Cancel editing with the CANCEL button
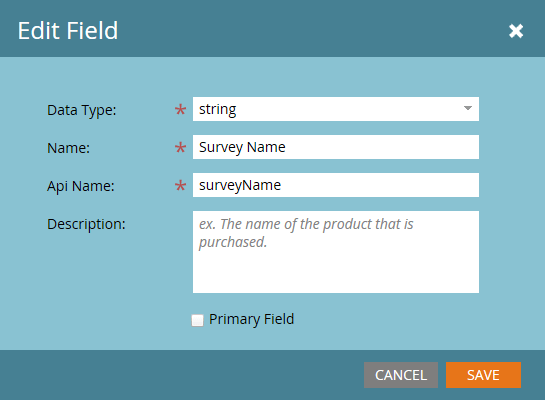Viewport: 545px width, 400px height. (401, 375)
